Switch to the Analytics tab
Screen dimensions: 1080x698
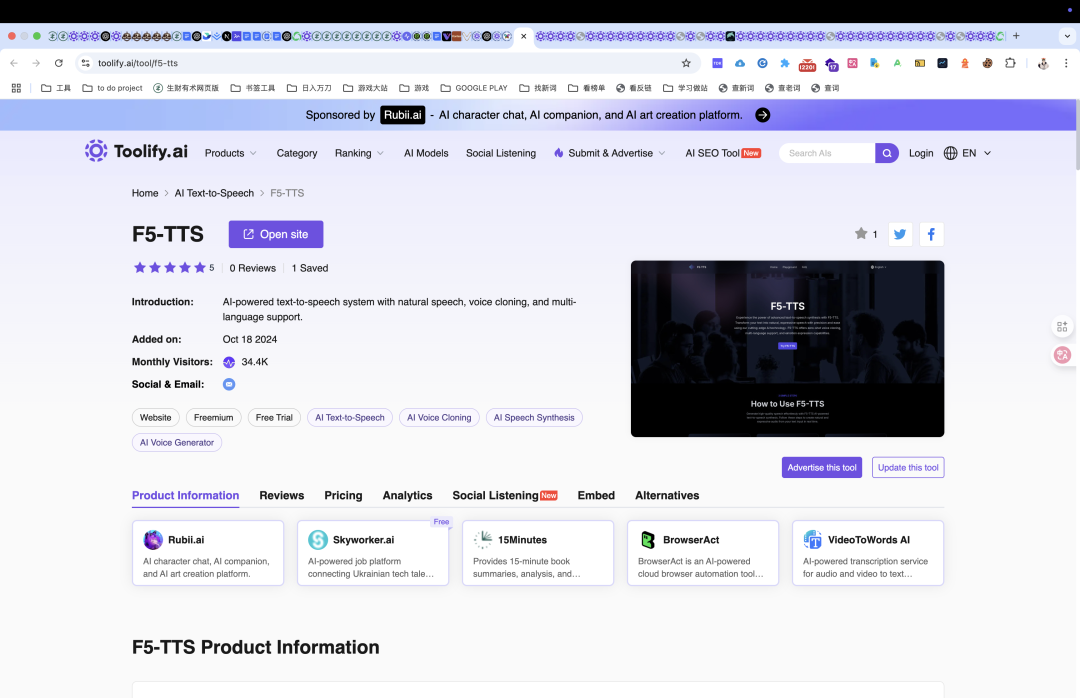pyautogui.click(x=407, y=495)
